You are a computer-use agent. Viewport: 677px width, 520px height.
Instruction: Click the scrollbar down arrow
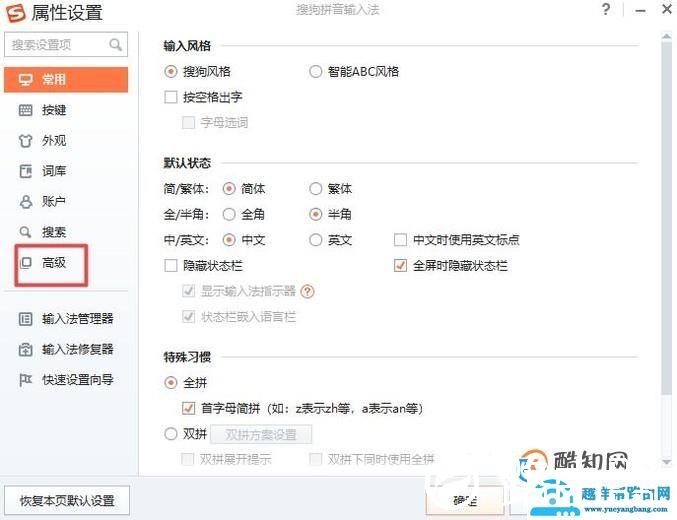click(x=666, y=462)
